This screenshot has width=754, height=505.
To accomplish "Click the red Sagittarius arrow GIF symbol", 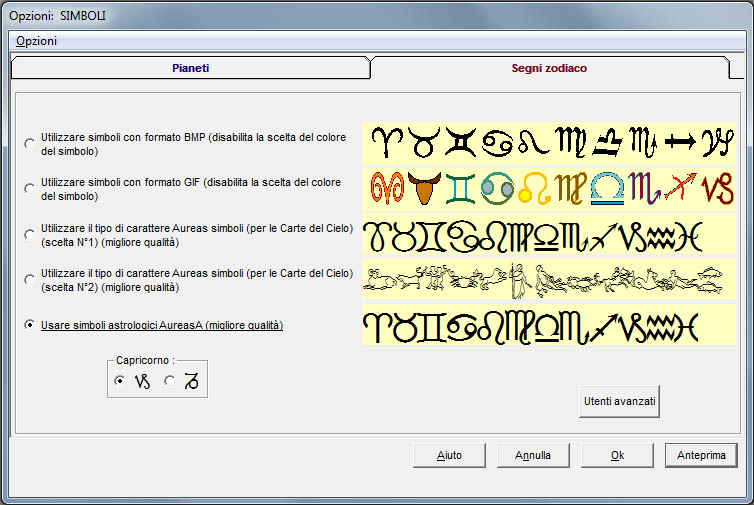I will click(x=680, y=187).
